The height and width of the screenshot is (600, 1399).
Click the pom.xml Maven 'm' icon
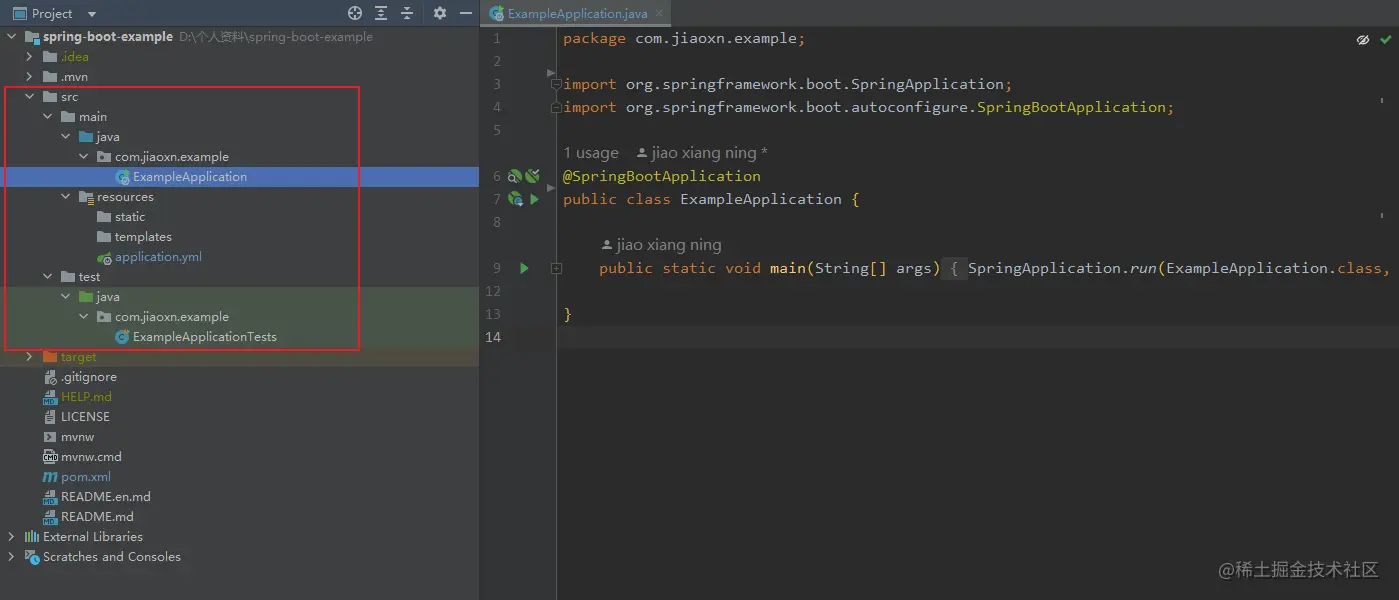(50, 477)
